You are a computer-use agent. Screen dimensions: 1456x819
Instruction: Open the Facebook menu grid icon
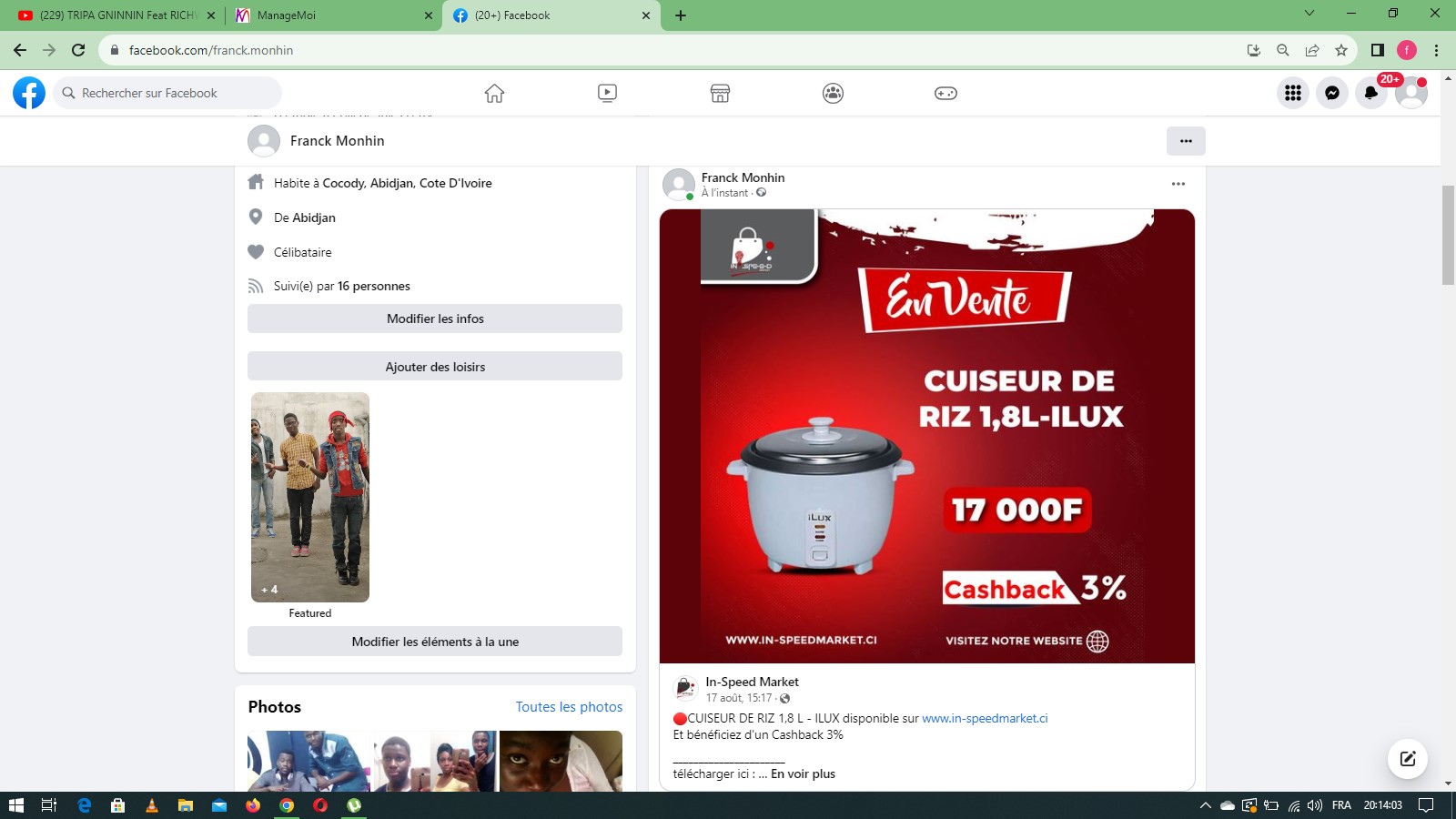(x=1293, y=93)
